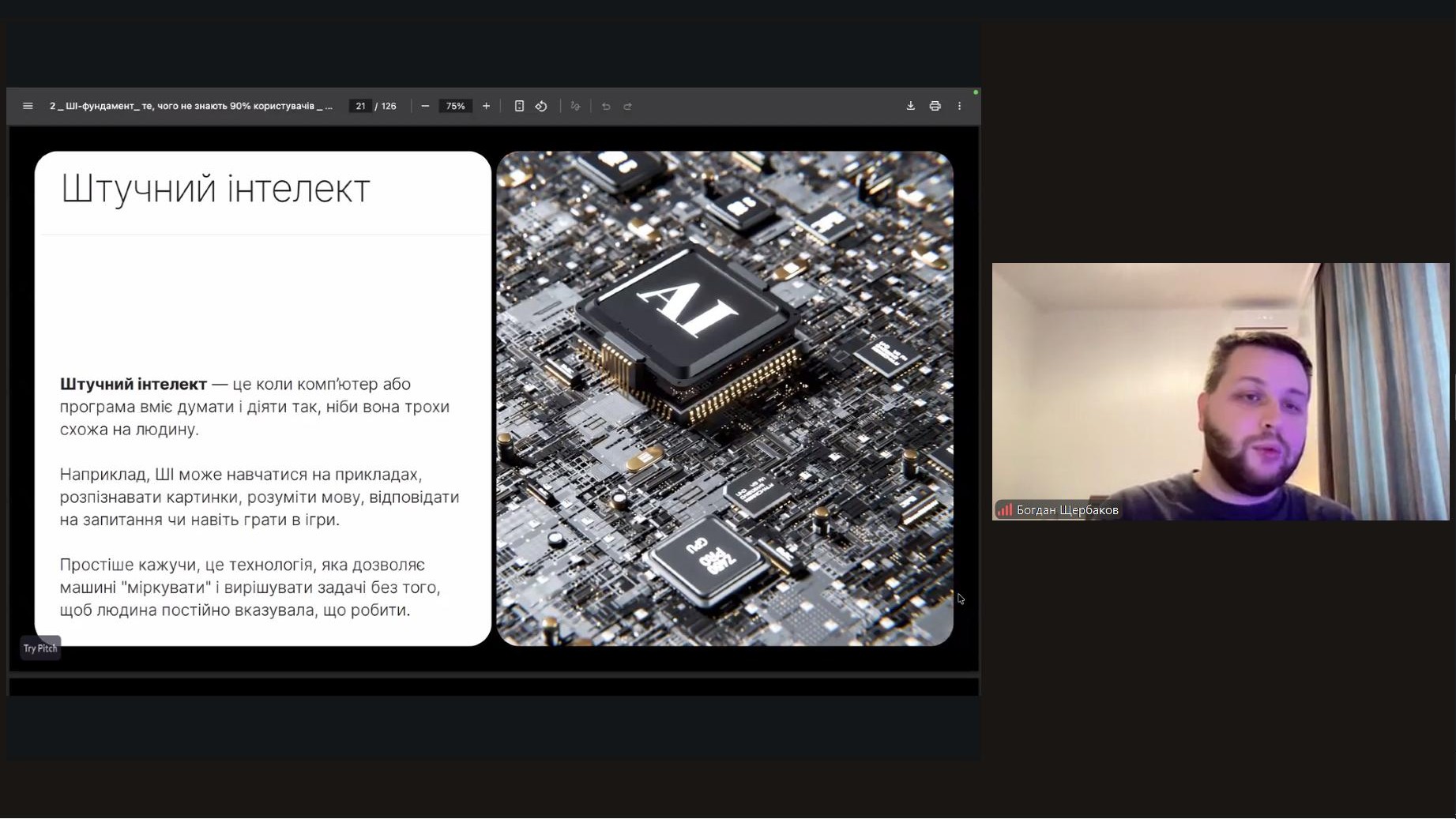The width and height of the screenshot is (1456, 819).
Task: Zoom out with the minus button
Action: [425, 106]
